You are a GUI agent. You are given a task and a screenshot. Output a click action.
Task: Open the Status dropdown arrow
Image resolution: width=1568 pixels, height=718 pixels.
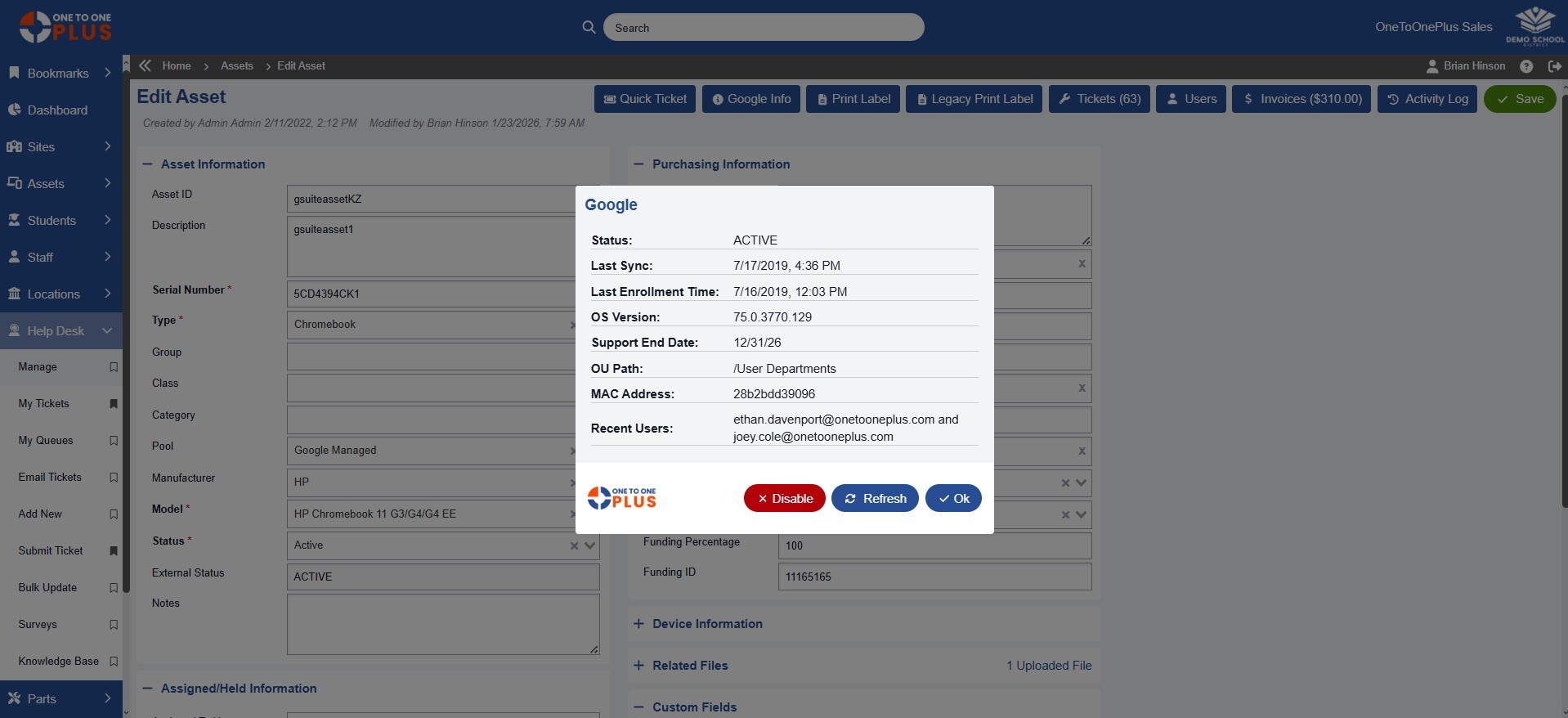coord(589,545)
